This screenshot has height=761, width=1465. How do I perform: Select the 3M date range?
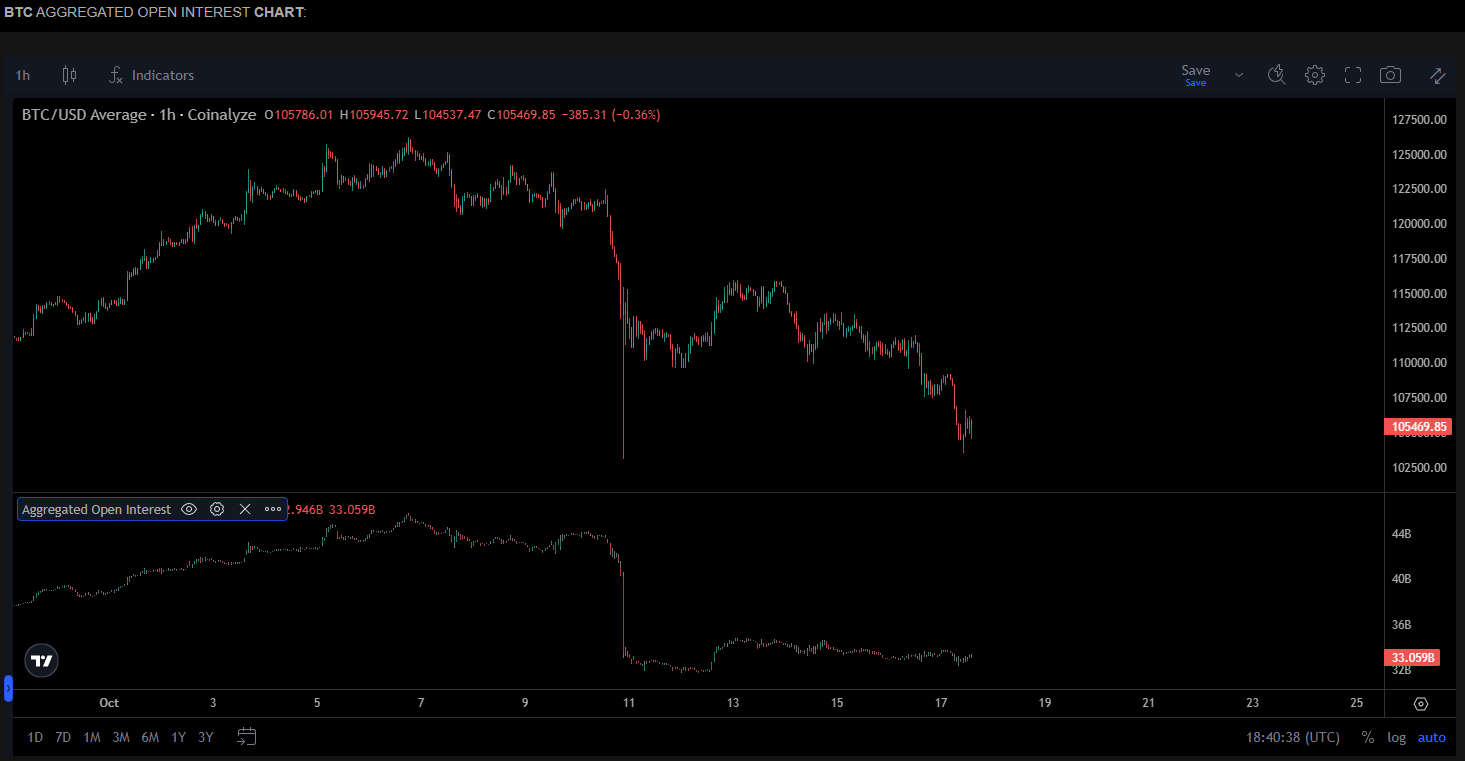(121, 737)
